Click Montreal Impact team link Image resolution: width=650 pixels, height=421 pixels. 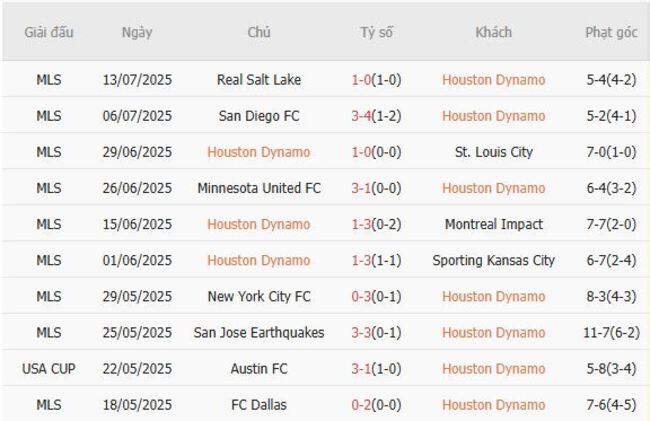(494, 224)
